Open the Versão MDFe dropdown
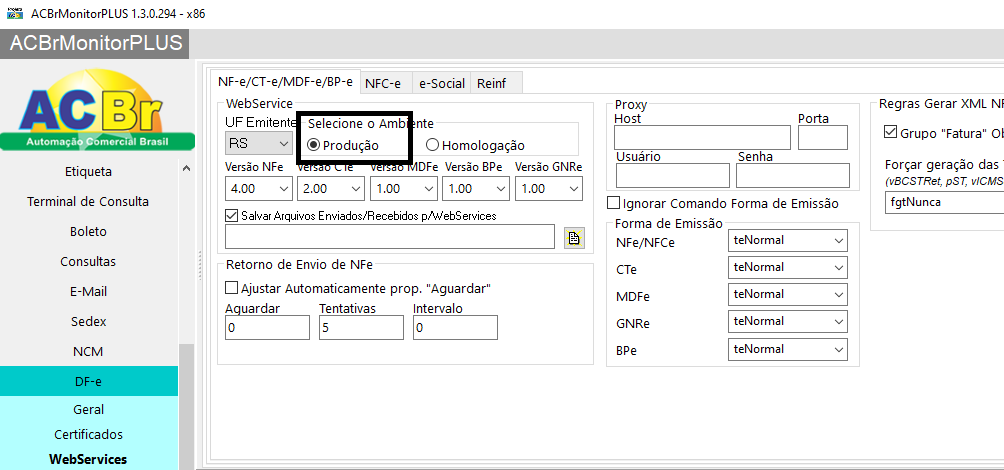1004x470 pixels. click(x=403, y=189)
